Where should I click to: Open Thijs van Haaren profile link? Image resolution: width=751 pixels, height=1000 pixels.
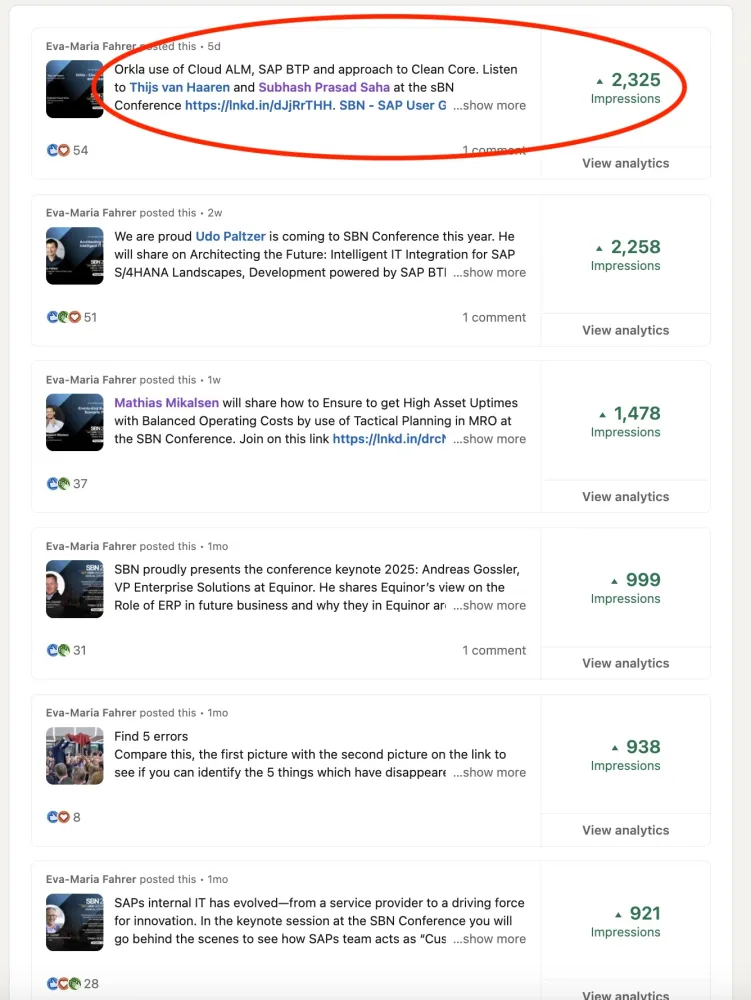[x=180, y=87]
